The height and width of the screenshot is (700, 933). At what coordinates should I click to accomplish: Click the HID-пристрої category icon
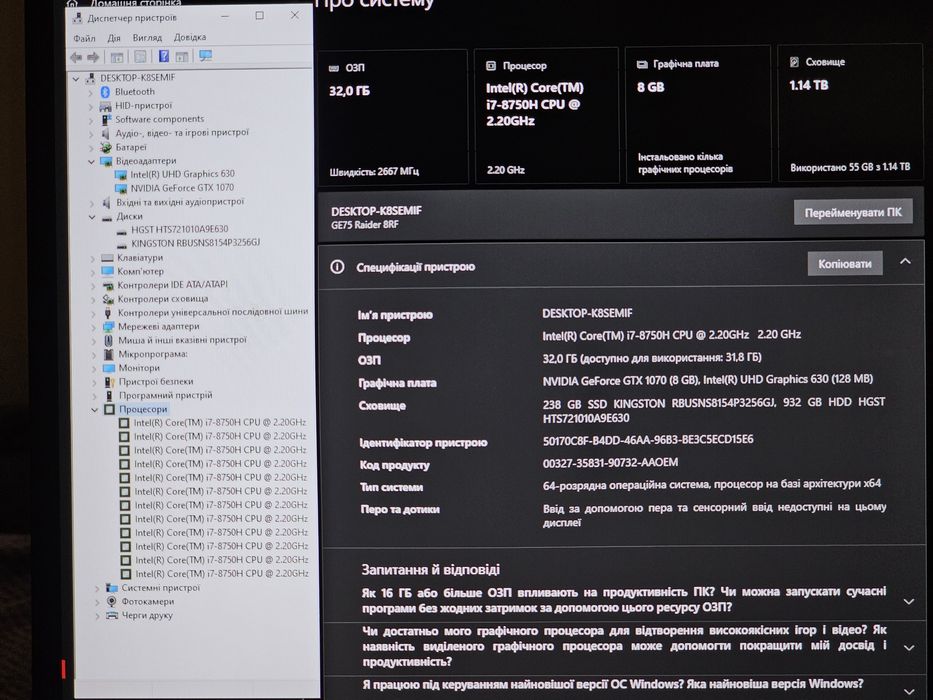pyautogui.click(x=105, y=106)
